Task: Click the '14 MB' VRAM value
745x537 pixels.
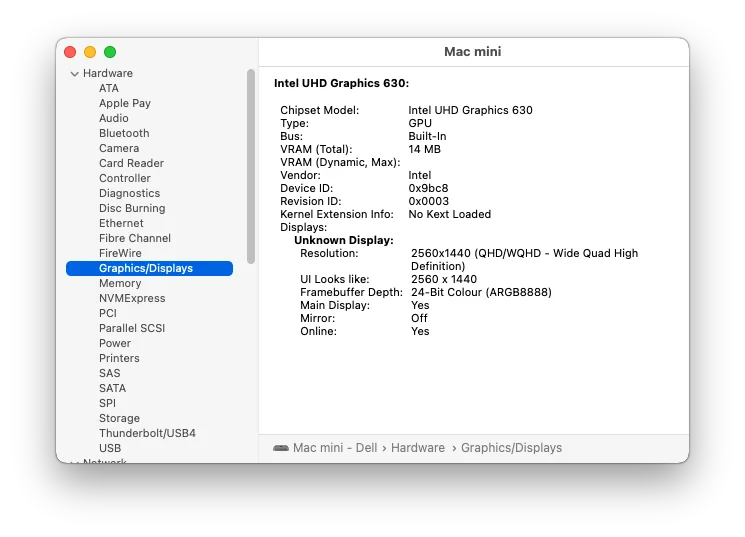Action: [x=424, y=149]
